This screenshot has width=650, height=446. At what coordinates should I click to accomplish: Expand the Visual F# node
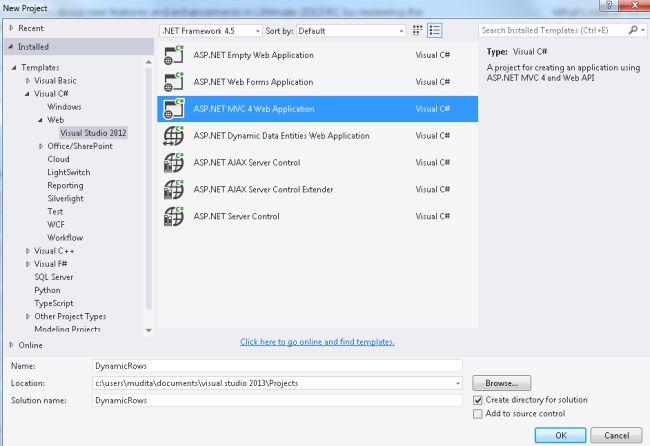click(28, 264)
